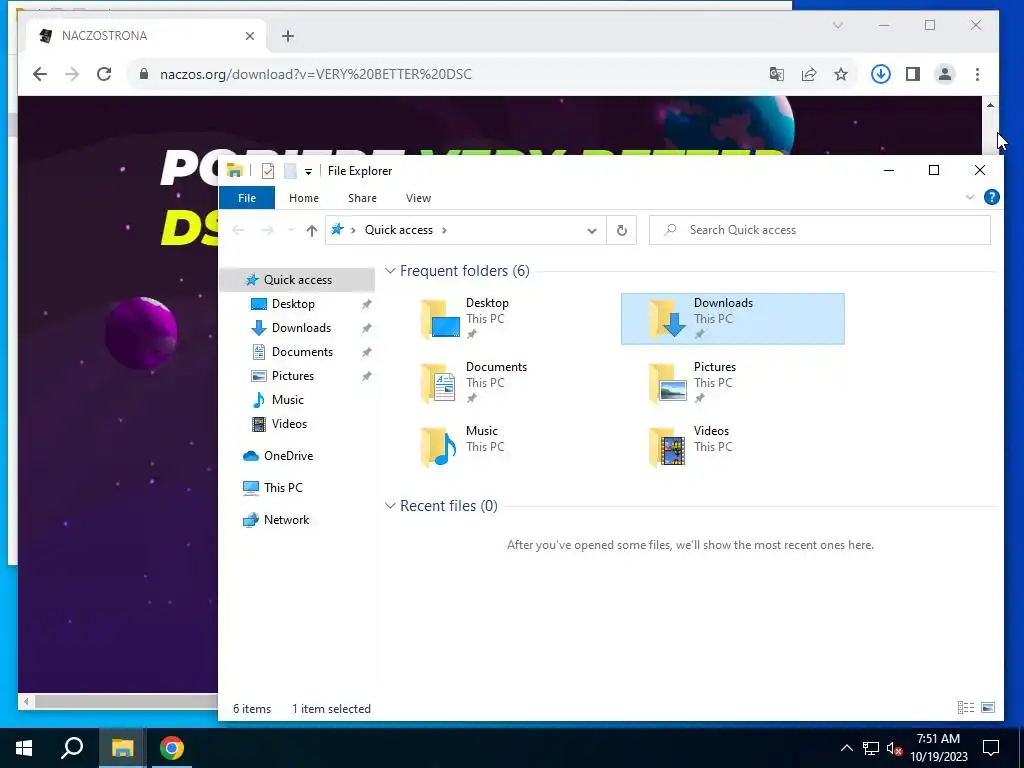The height and width of the screenshot is (768, 1024).
Task: Click the New folder icon in quick access toolbar
Action: click(290, 170)
